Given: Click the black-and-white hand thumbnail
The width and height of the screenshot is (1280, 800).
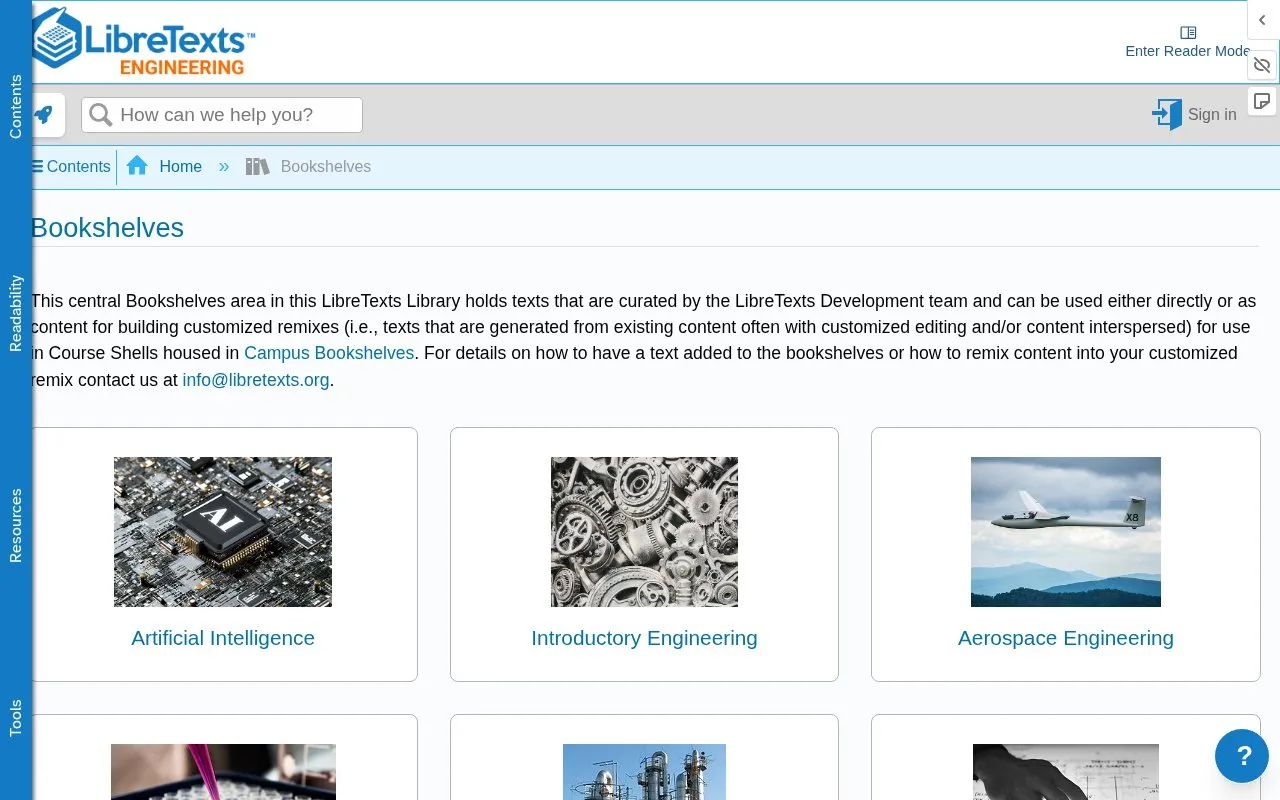Looking at the screenshot, I should point(1066,772).
